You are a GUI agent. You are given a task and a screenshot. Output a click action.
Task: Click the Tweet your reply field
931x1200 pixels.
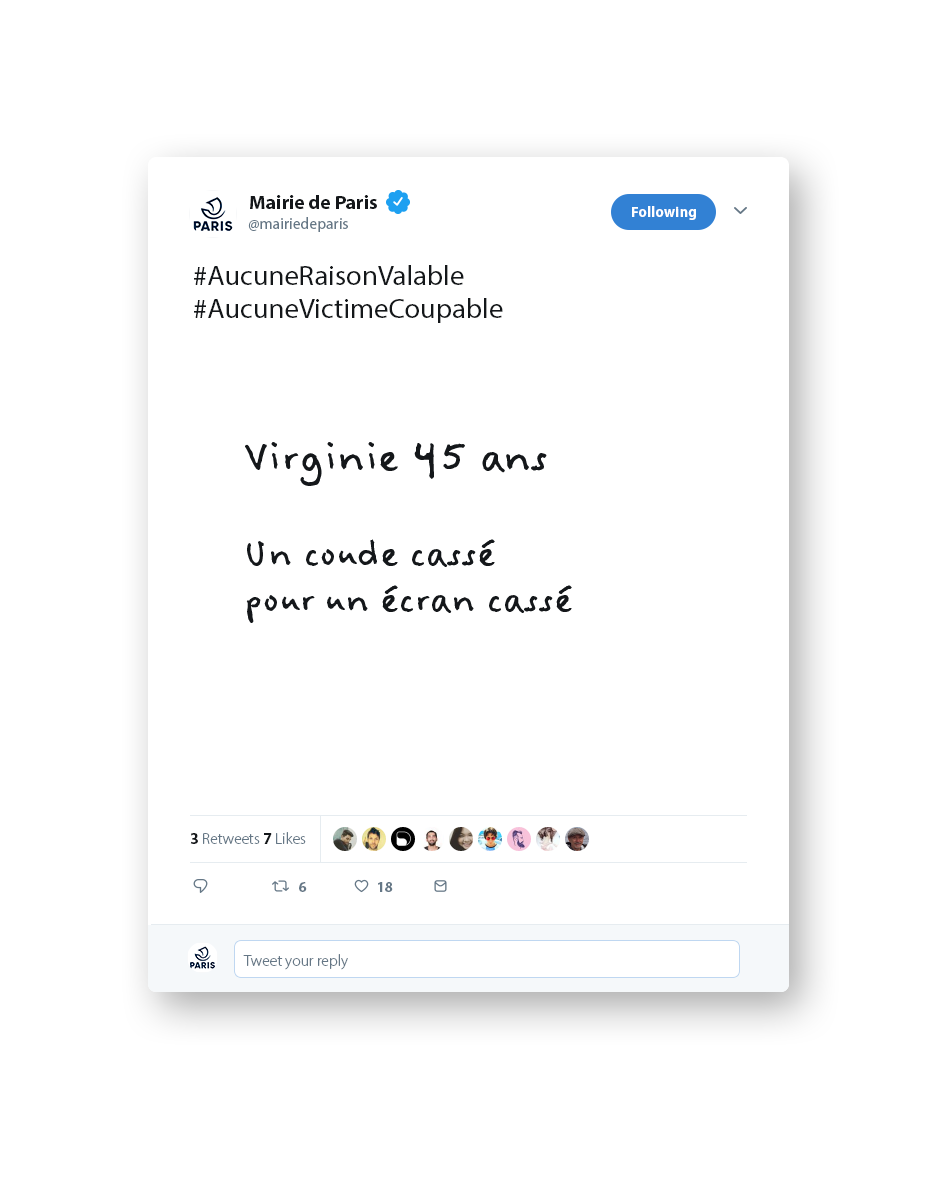pos(487,959)
